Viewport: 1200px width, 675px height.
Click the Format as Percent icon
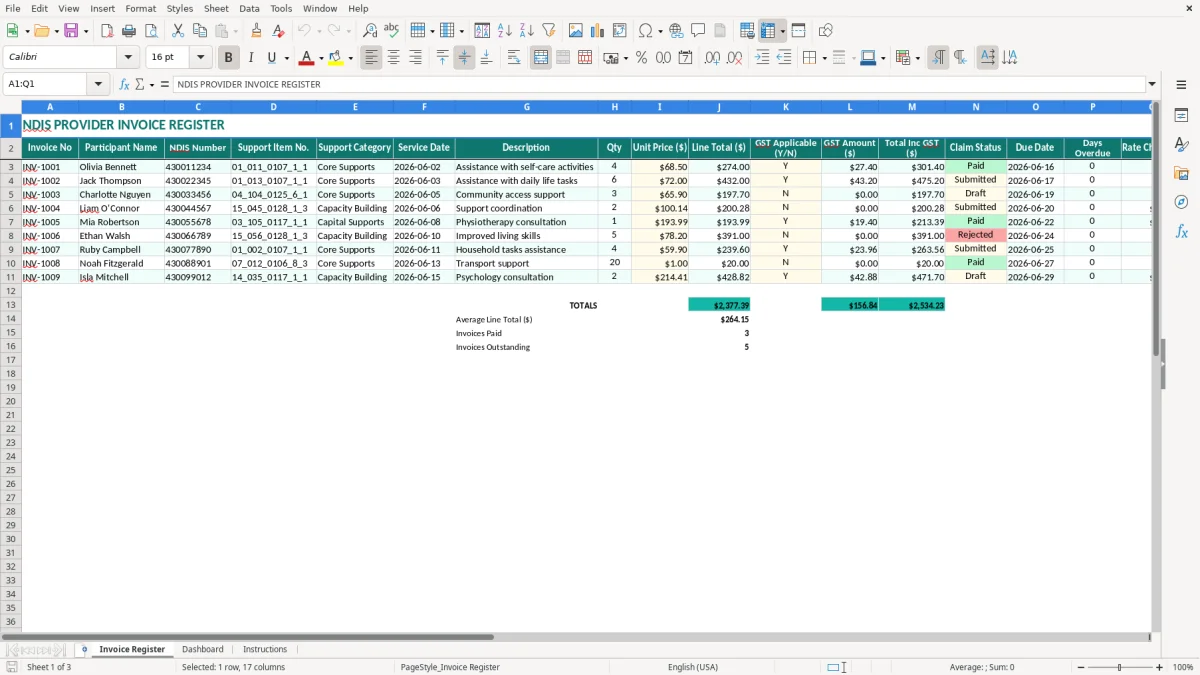(642, 58)
